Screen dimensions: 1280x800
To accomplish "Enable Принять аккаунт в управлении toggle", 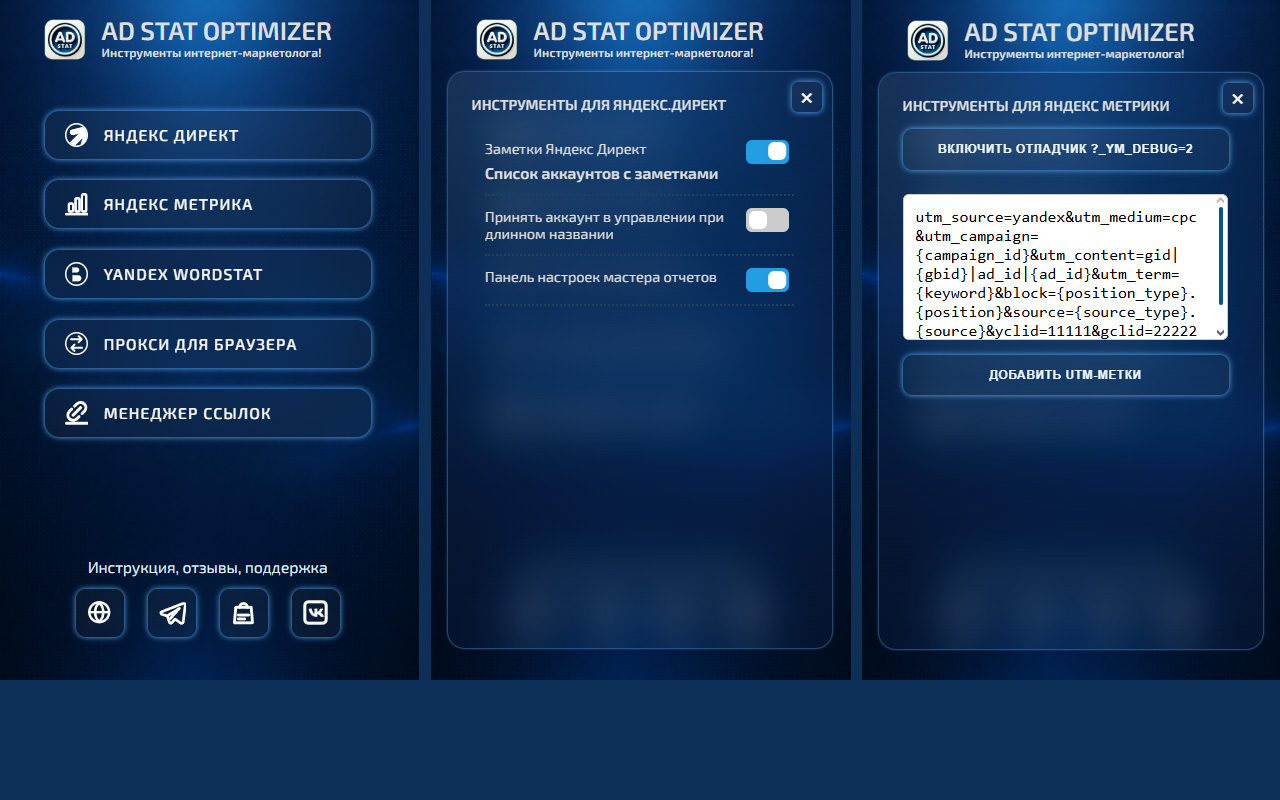I will pos(767,220).
